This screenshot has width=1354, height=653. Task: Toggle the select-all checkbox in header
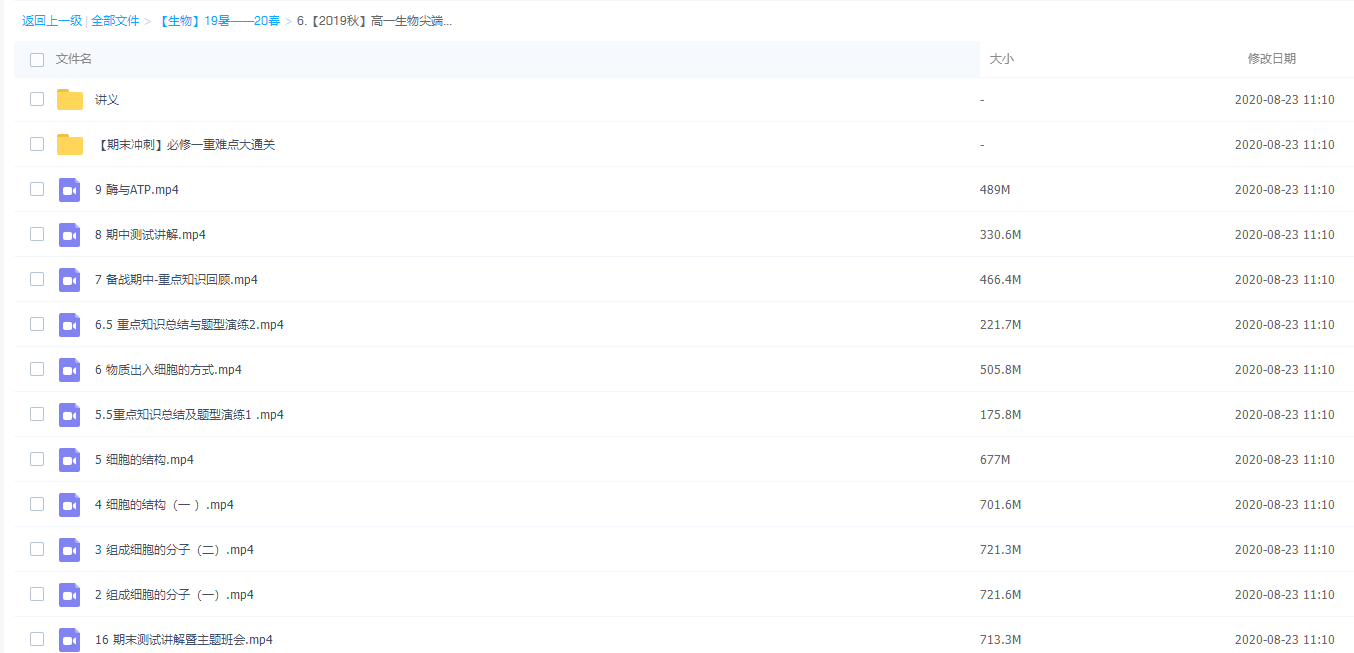click(x=37, y=60)
